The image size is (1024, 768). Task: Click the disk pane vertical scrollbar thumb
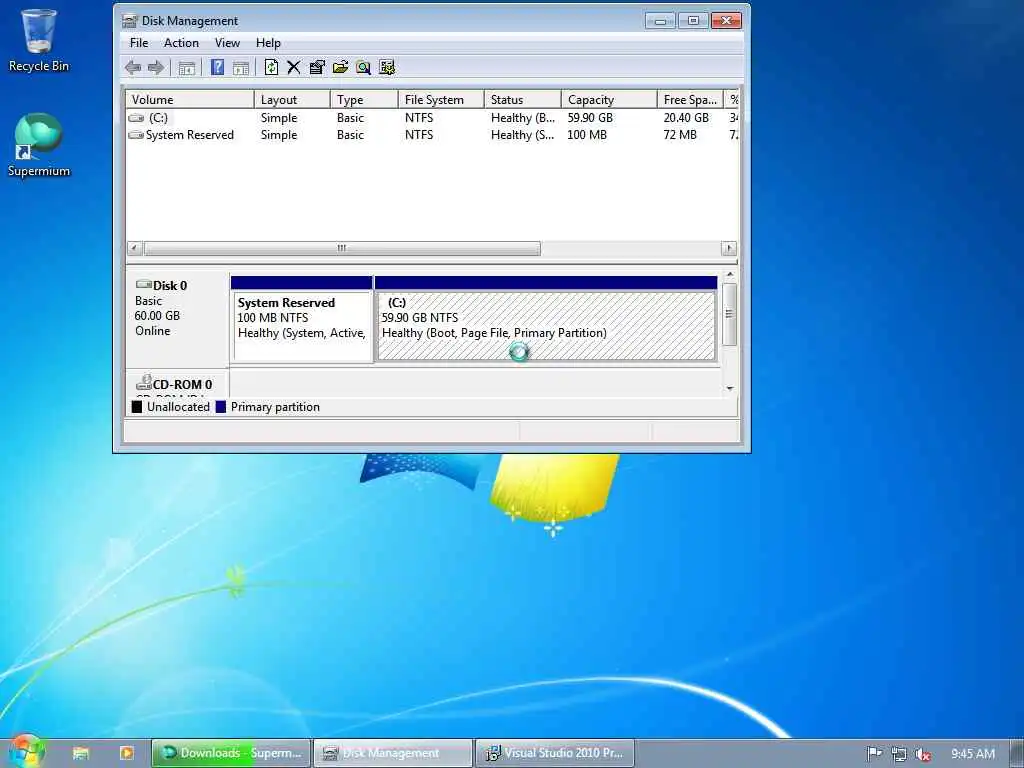pyautogui.click(x=730, y=314)
